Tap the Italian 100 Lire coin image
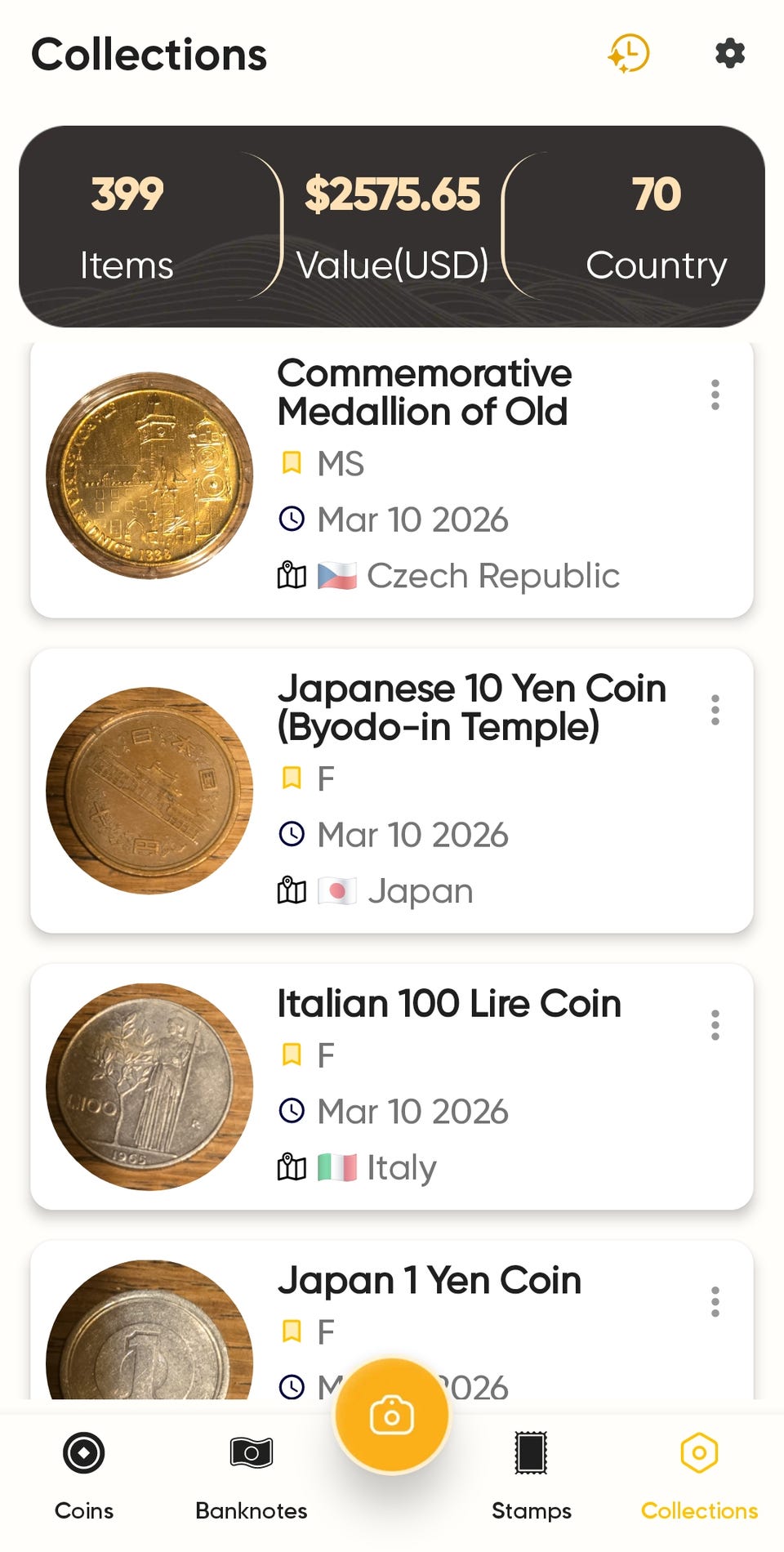 click(x=149, y=1086)
